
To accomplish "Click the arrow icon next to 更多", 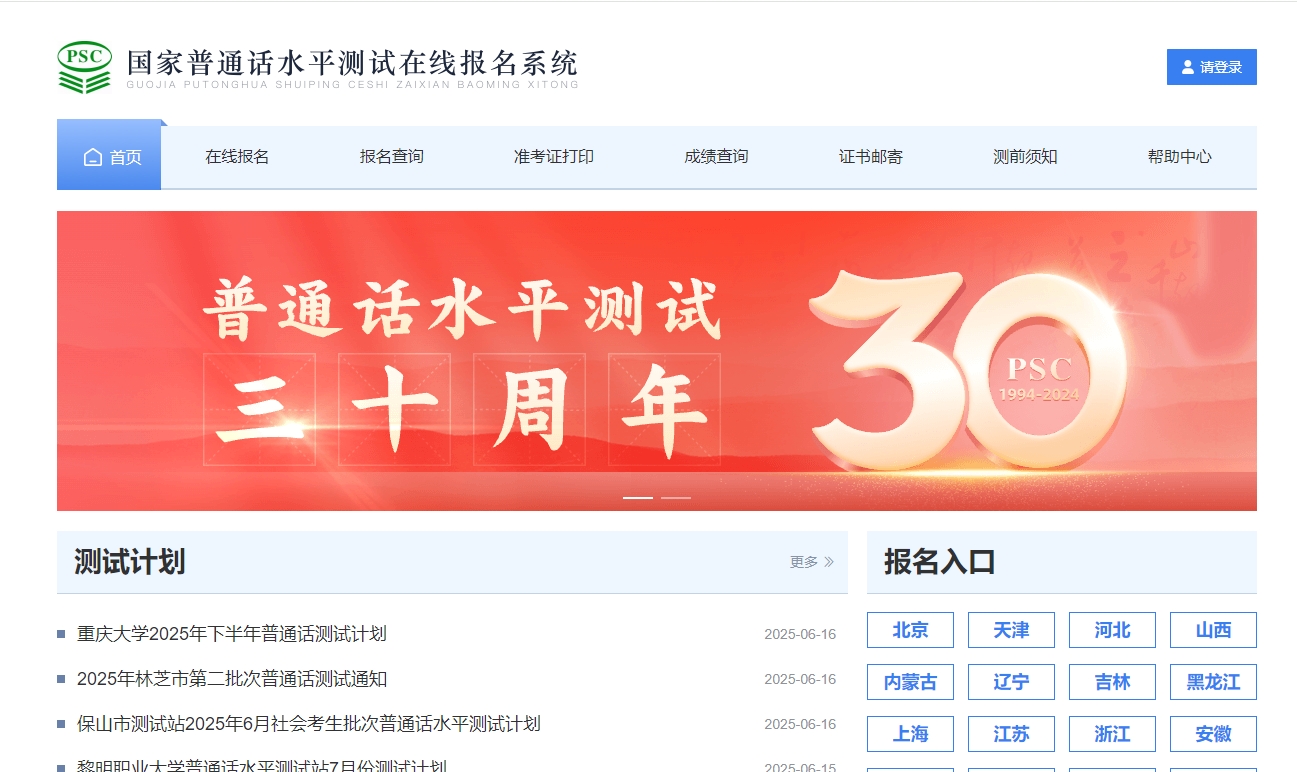I will [827, 562].
